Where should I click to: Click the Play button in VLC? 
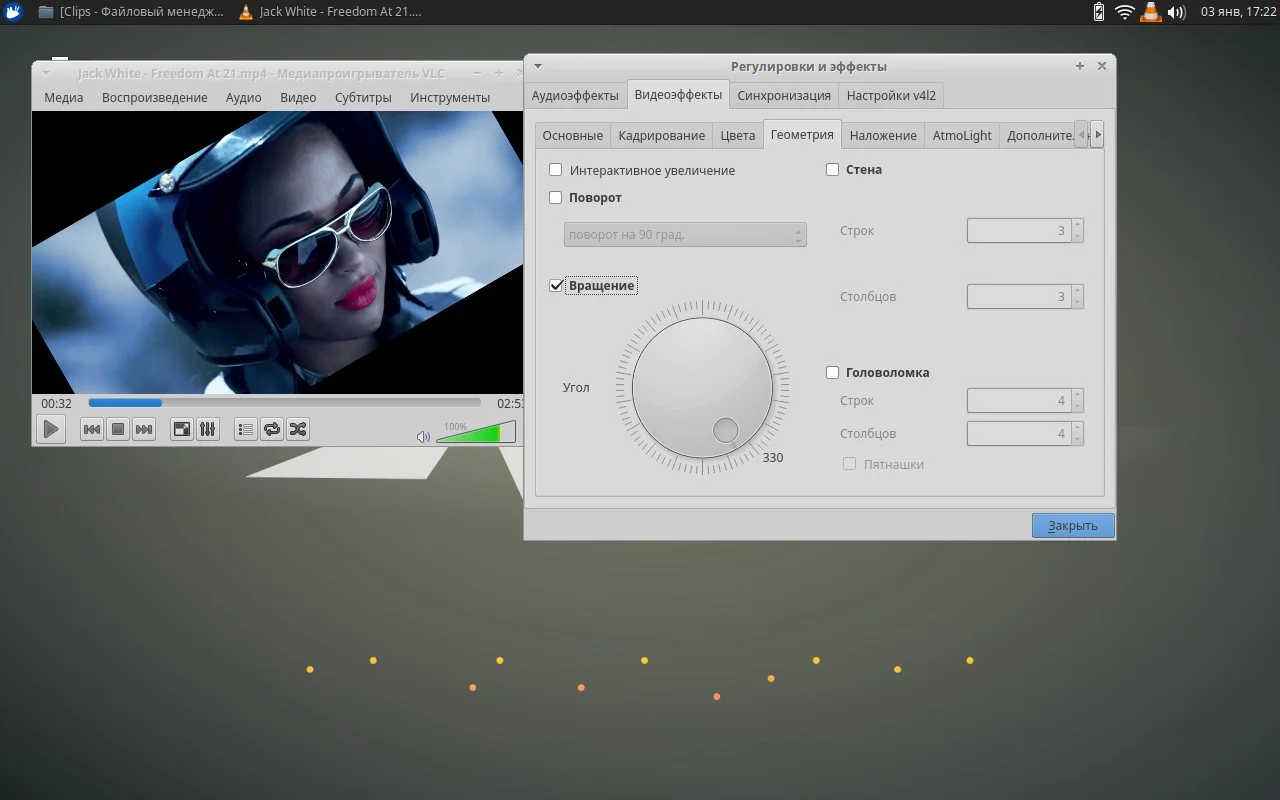(50, 429)
